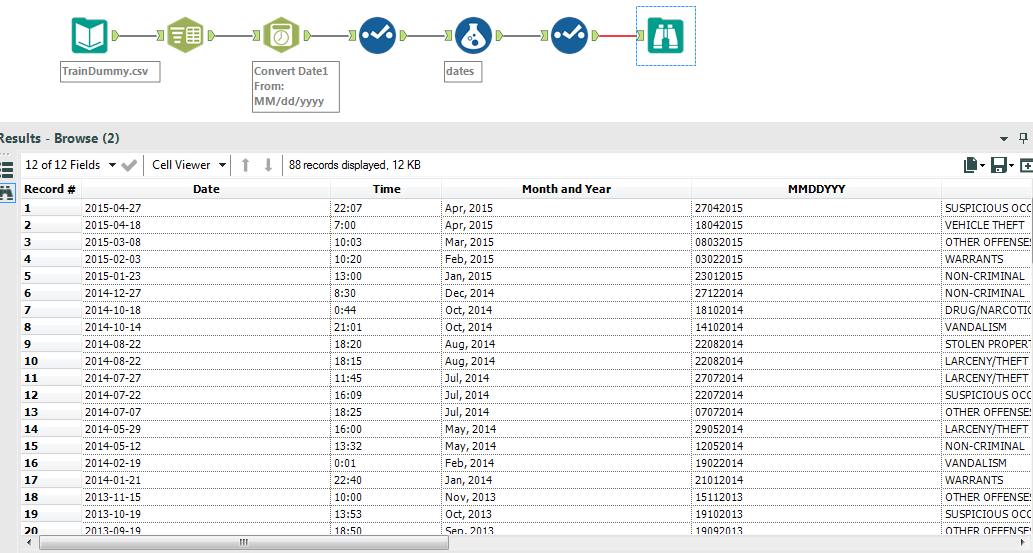Select cell with date 2015-04-27
The image size is (1033, 553).
[x=206, y=208]
